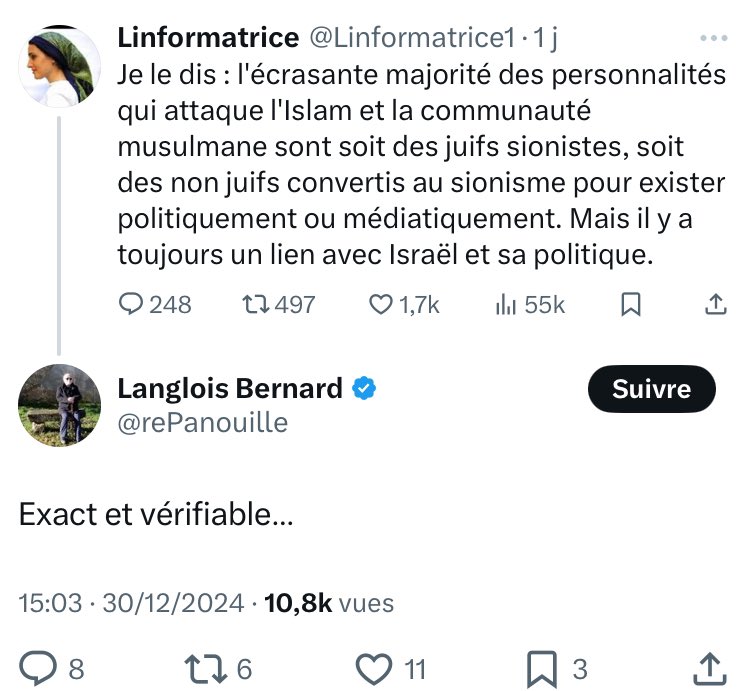This screenshot has height=691, width=750.
Task: Bookmark the Linformatrice tweet
Action: (x=630, y=305)
